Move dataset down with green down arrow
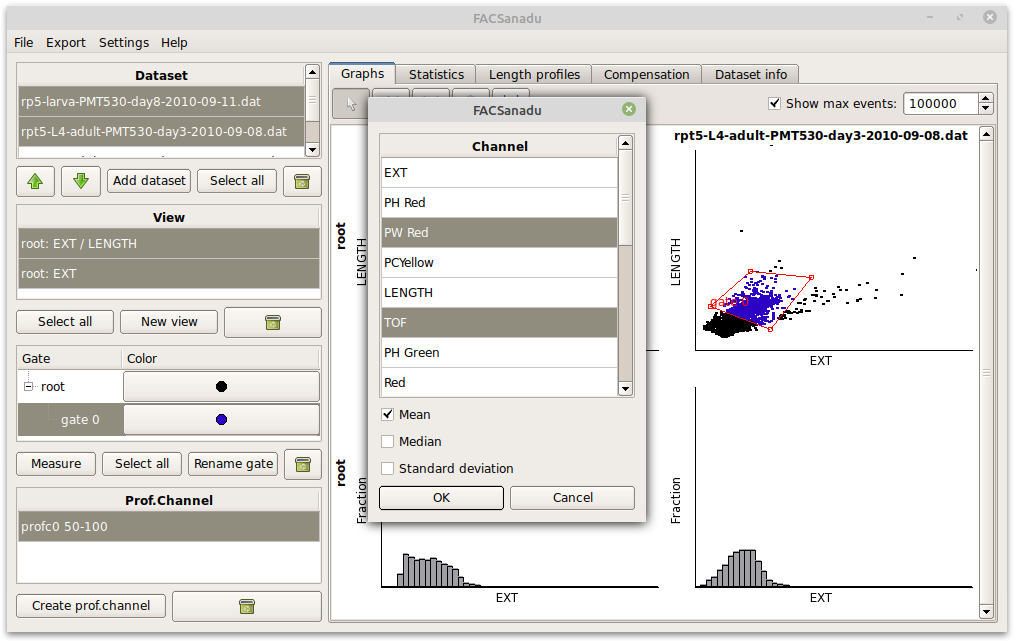Viewport: 1017px width, 641px height. (x=80, y=181)
